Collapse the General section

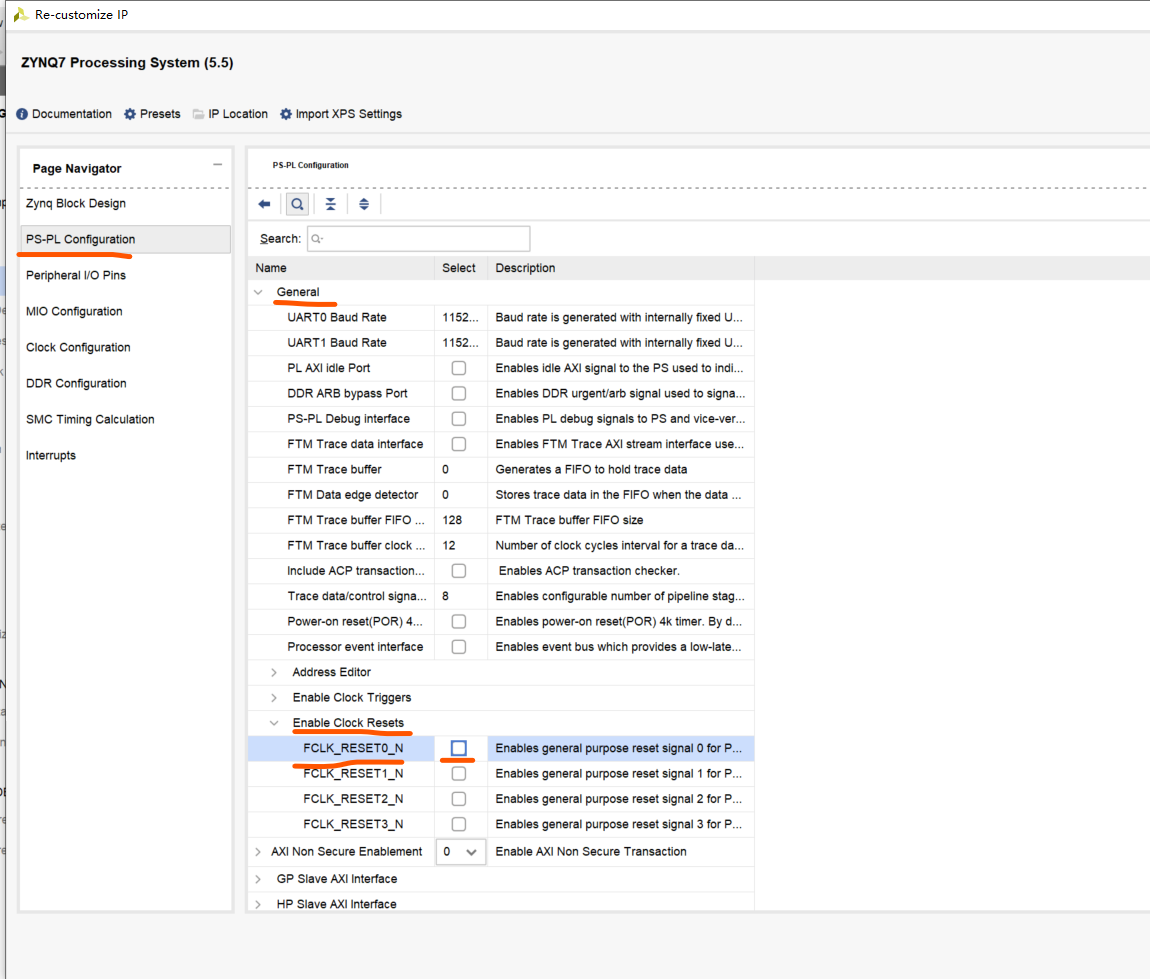point(260,292)
